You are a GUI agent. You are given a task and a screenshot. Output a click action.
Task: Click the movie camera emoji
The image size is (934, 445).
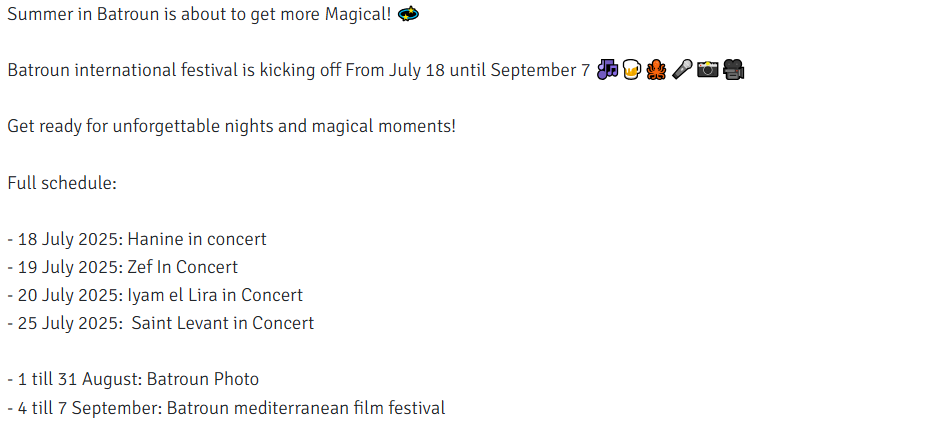click(x=733, y=70)
